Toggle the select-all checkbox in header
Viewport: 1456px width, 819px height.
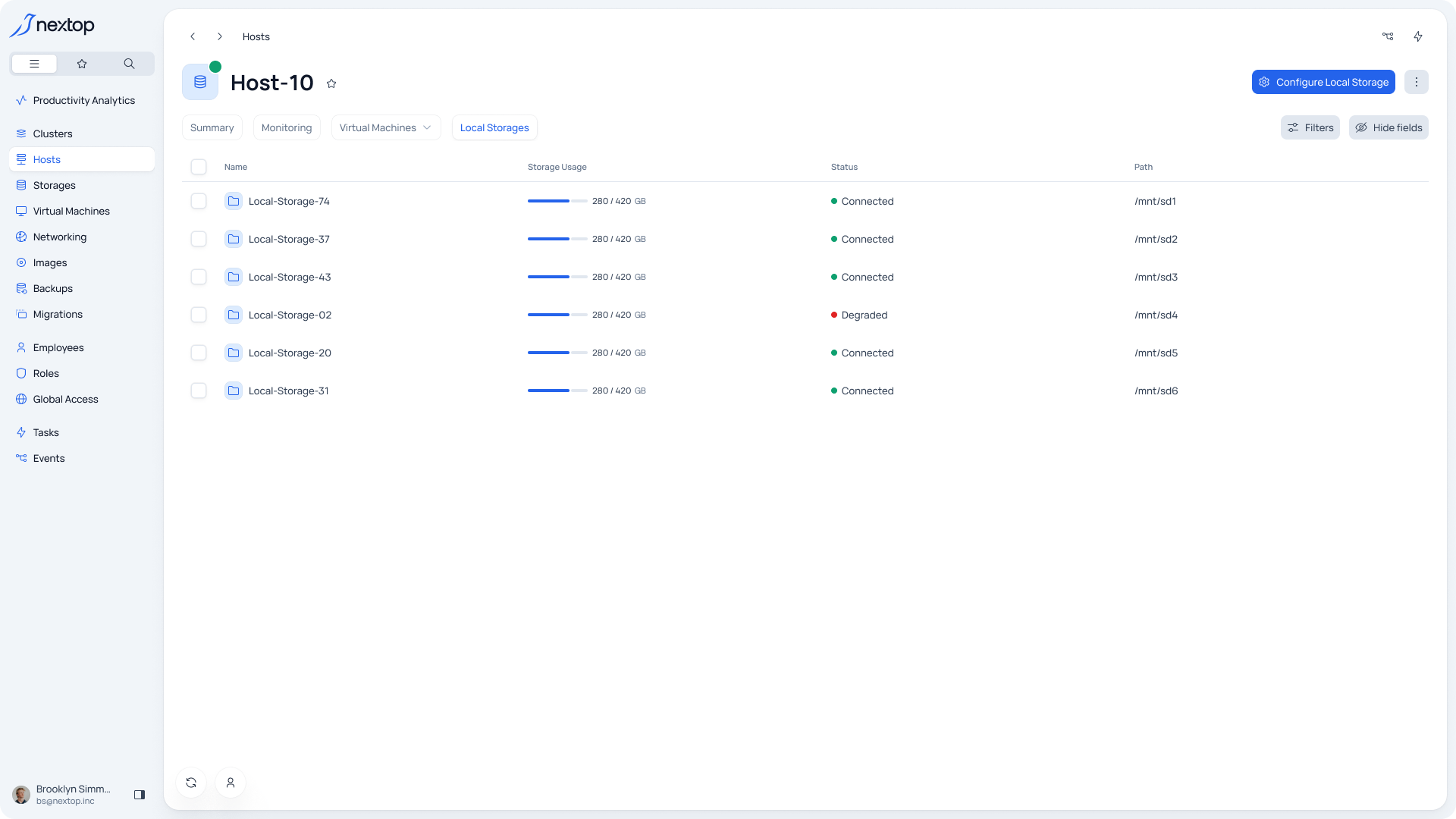[199, 167]
